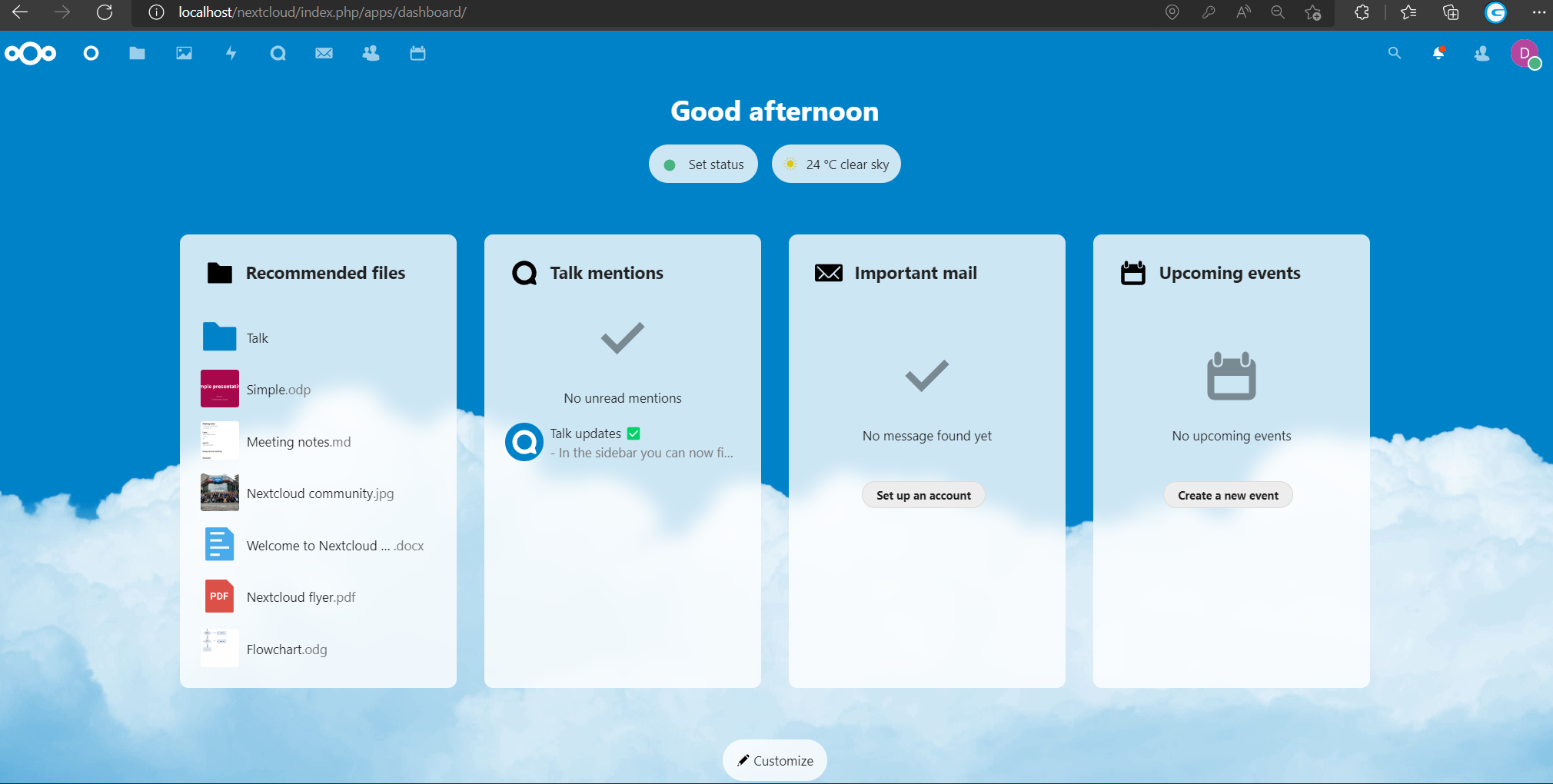Click the Set status button
1553x784 pixels.
tap(703, 164)
